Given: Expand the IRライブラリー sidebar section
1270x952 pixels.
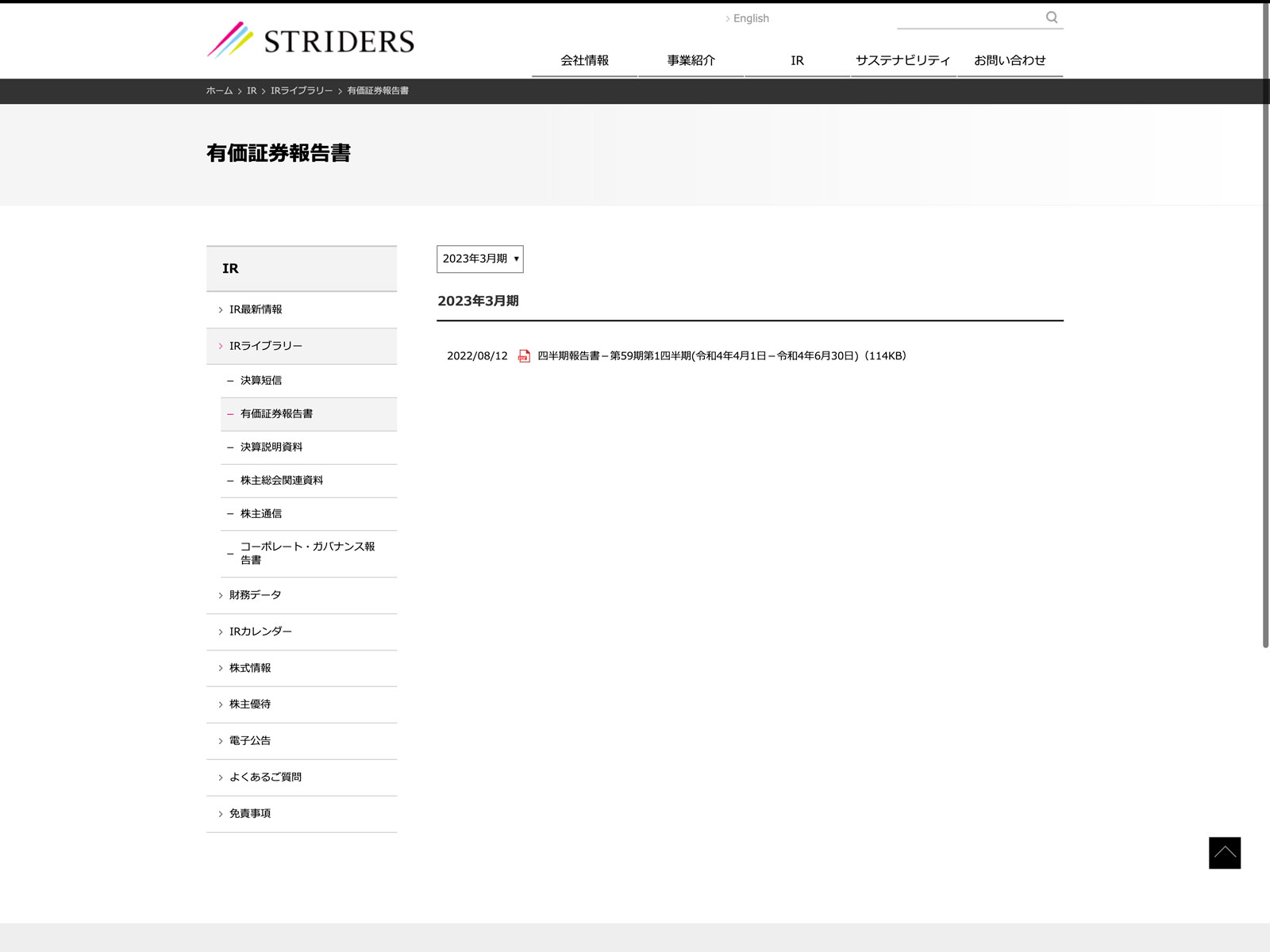Looking at the screenshot, I should (x=265, y=346).
